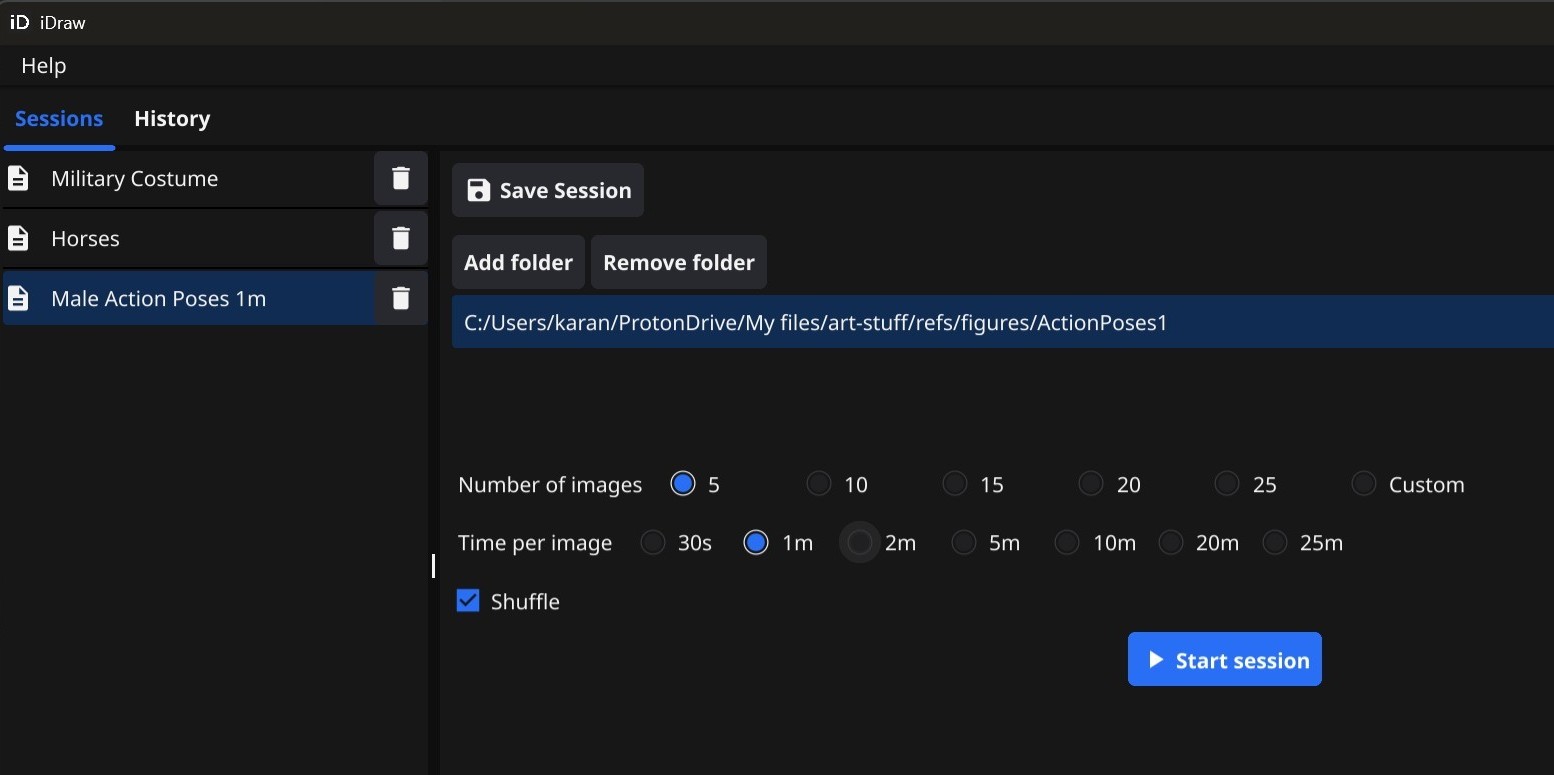Set time per image to 25m

1274,542
